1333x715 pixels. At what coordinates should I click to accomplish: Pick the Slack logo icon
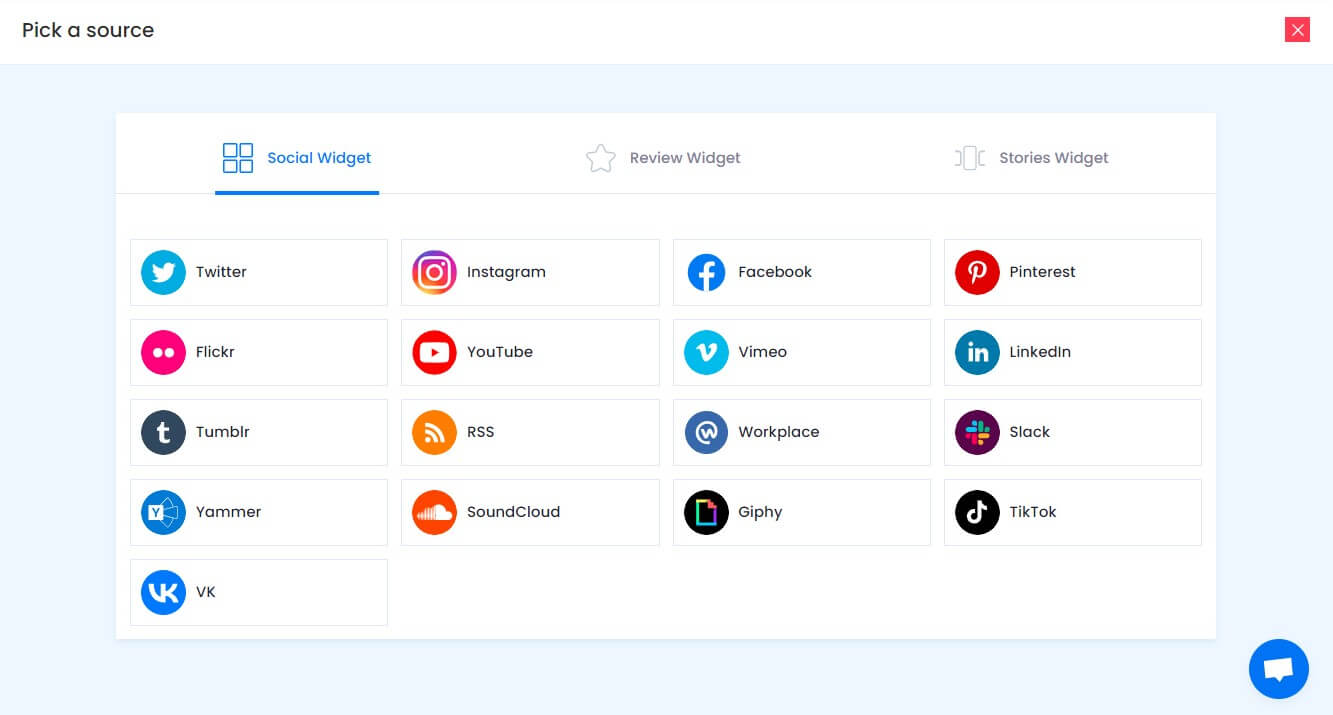(x=977, y=432)
